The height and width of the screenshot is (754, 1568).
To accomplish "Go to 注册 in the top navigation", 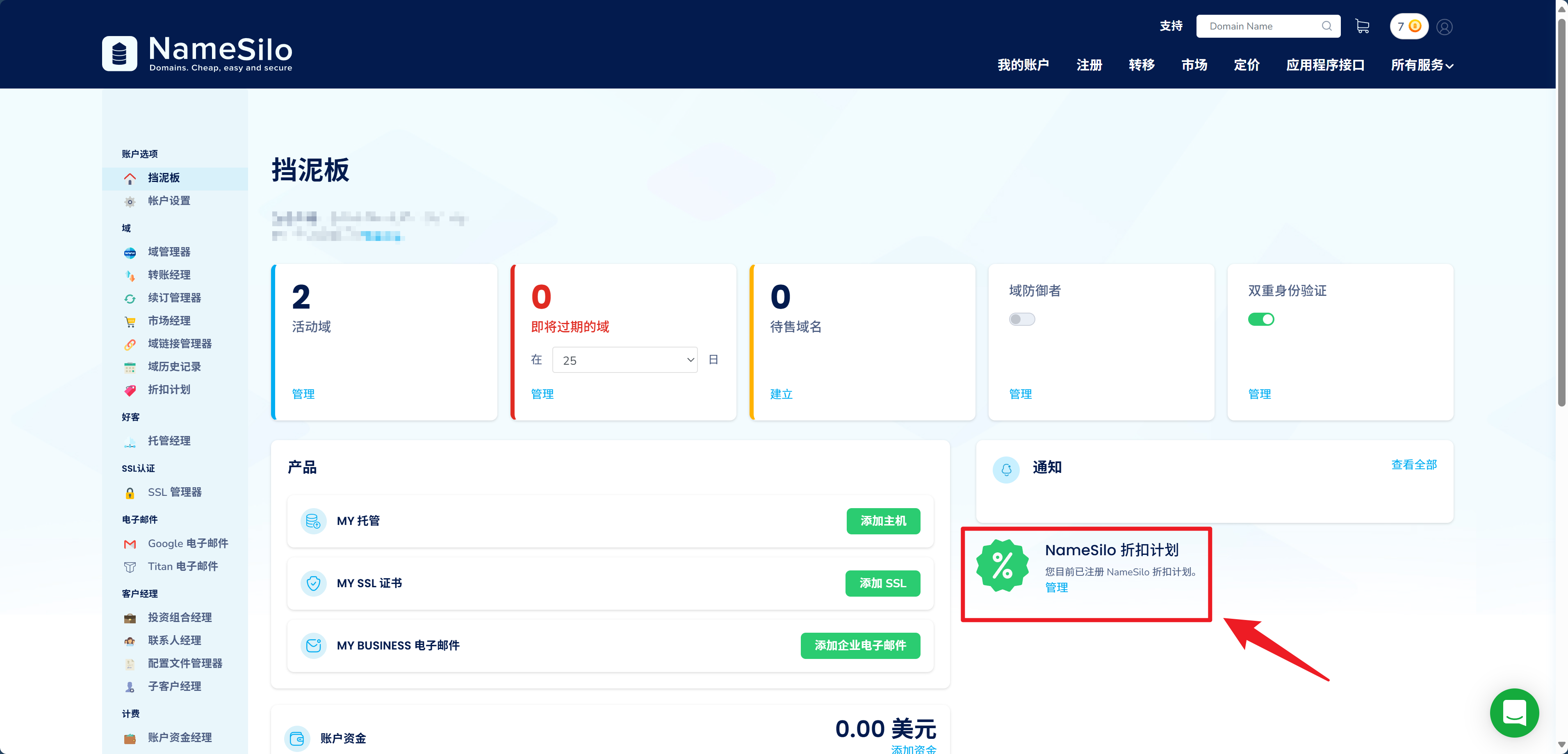I will point(1089,65).
